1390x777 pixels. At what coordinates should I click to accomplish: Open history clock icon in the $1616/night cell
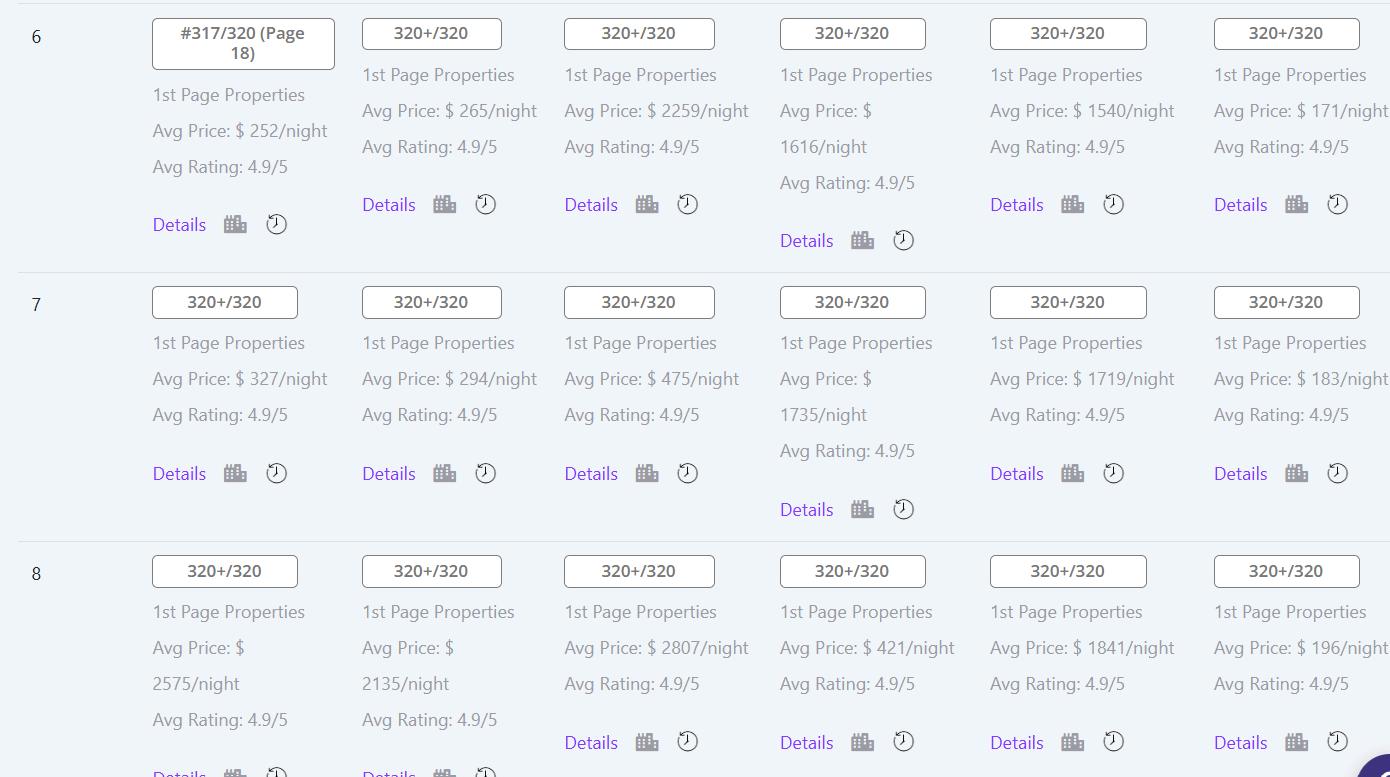coord(904,240)
